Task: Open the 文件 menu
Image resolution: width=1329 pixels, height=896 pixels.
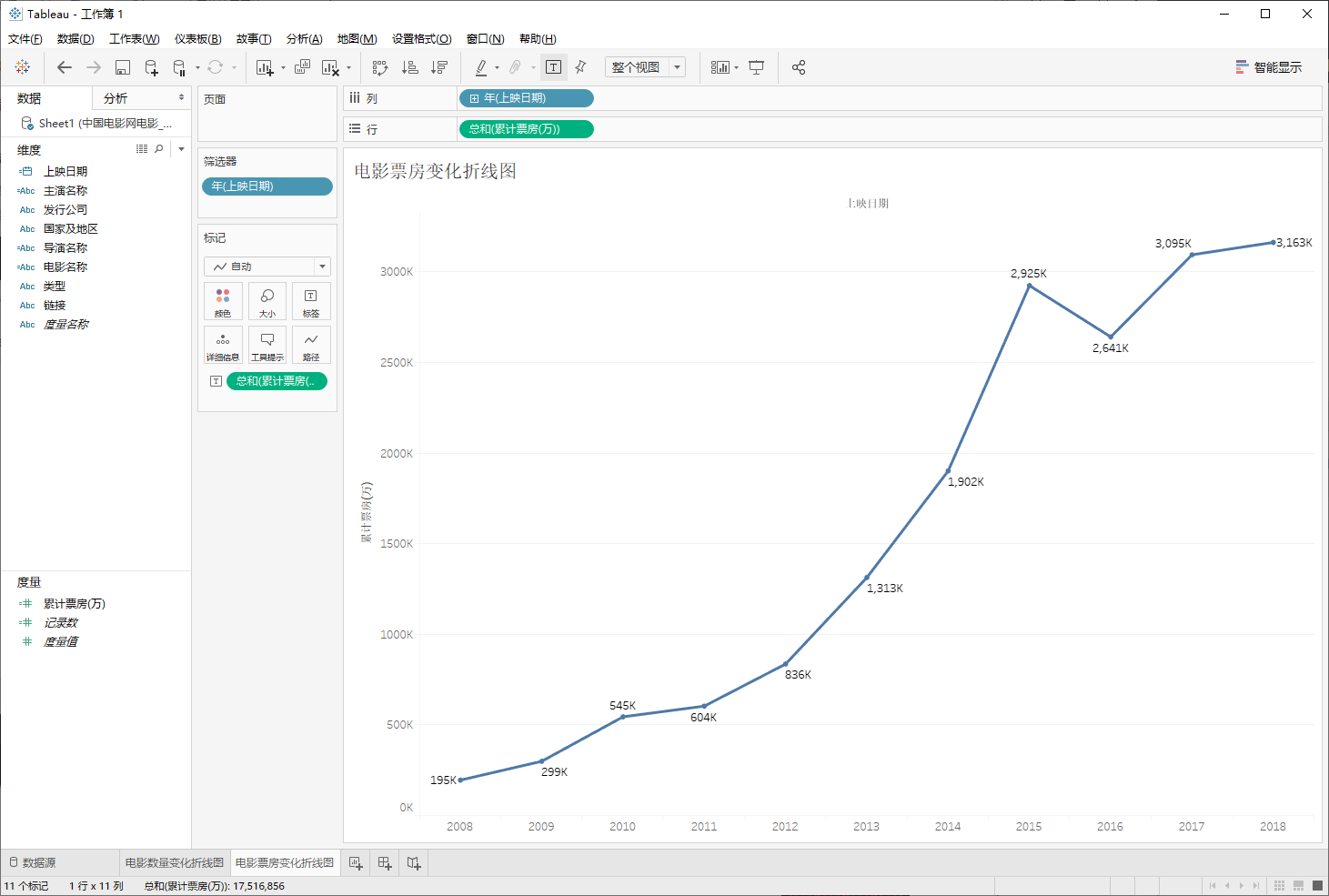Action: point(25,39)
